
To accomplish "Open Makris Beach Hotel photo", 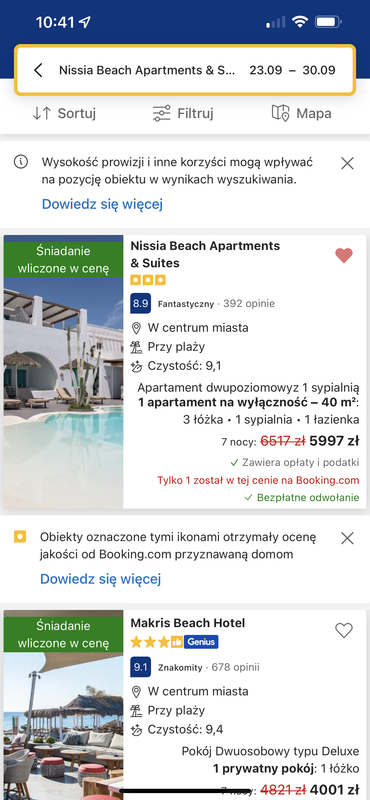I will click(x=63, y=705).
